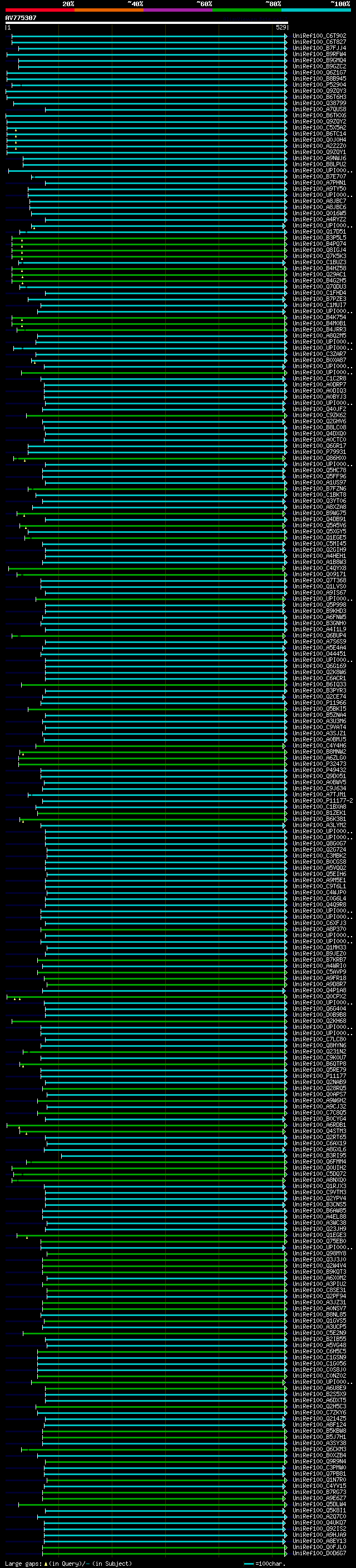Select the UniRef100_C4WJP0 label
Viewport: 356px width, 1568px height.
coord(319,892)
